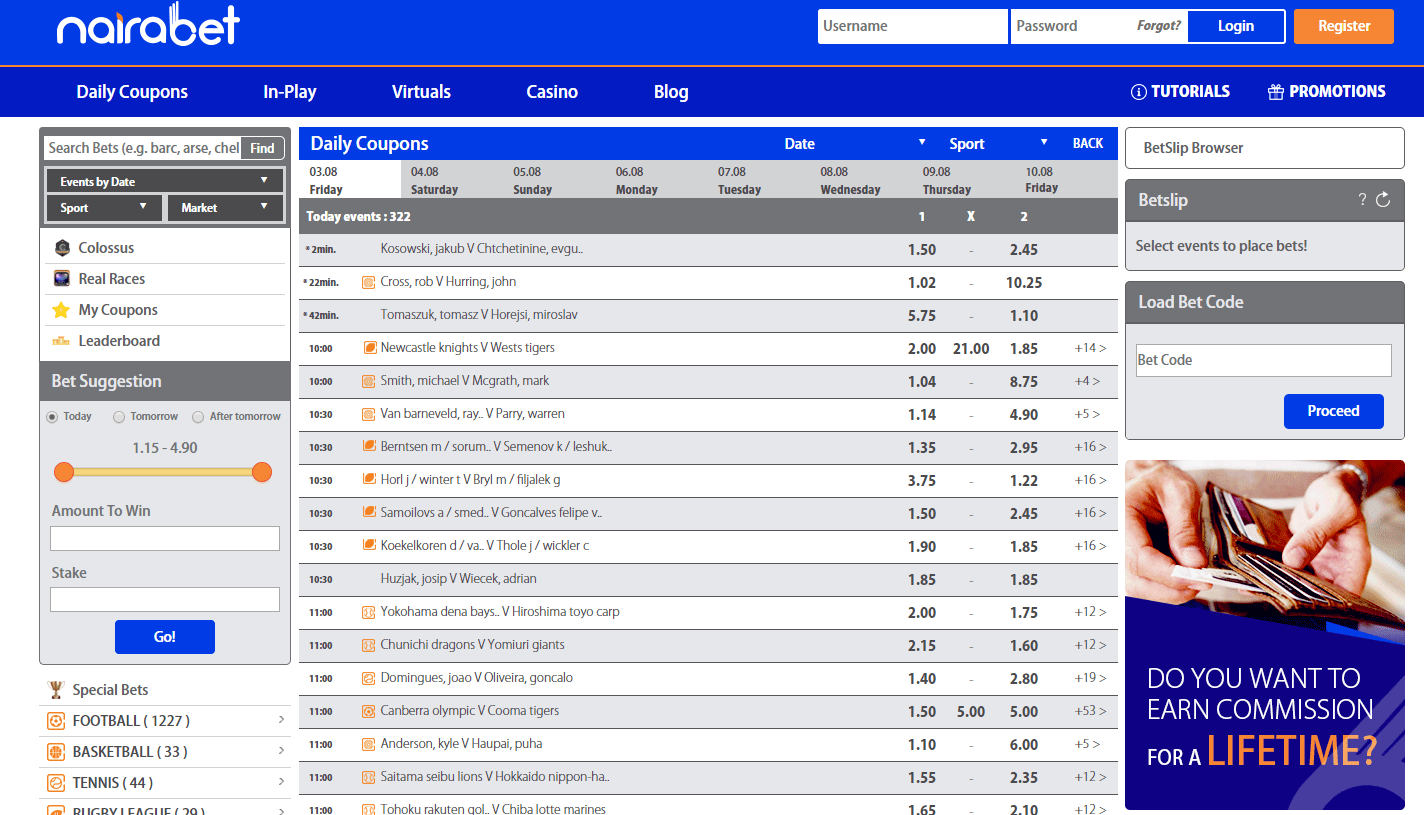Click the Bet Code input field
Viewport: 1424px width, 815px height.
pyautogui.click(x=1264, y=360)
